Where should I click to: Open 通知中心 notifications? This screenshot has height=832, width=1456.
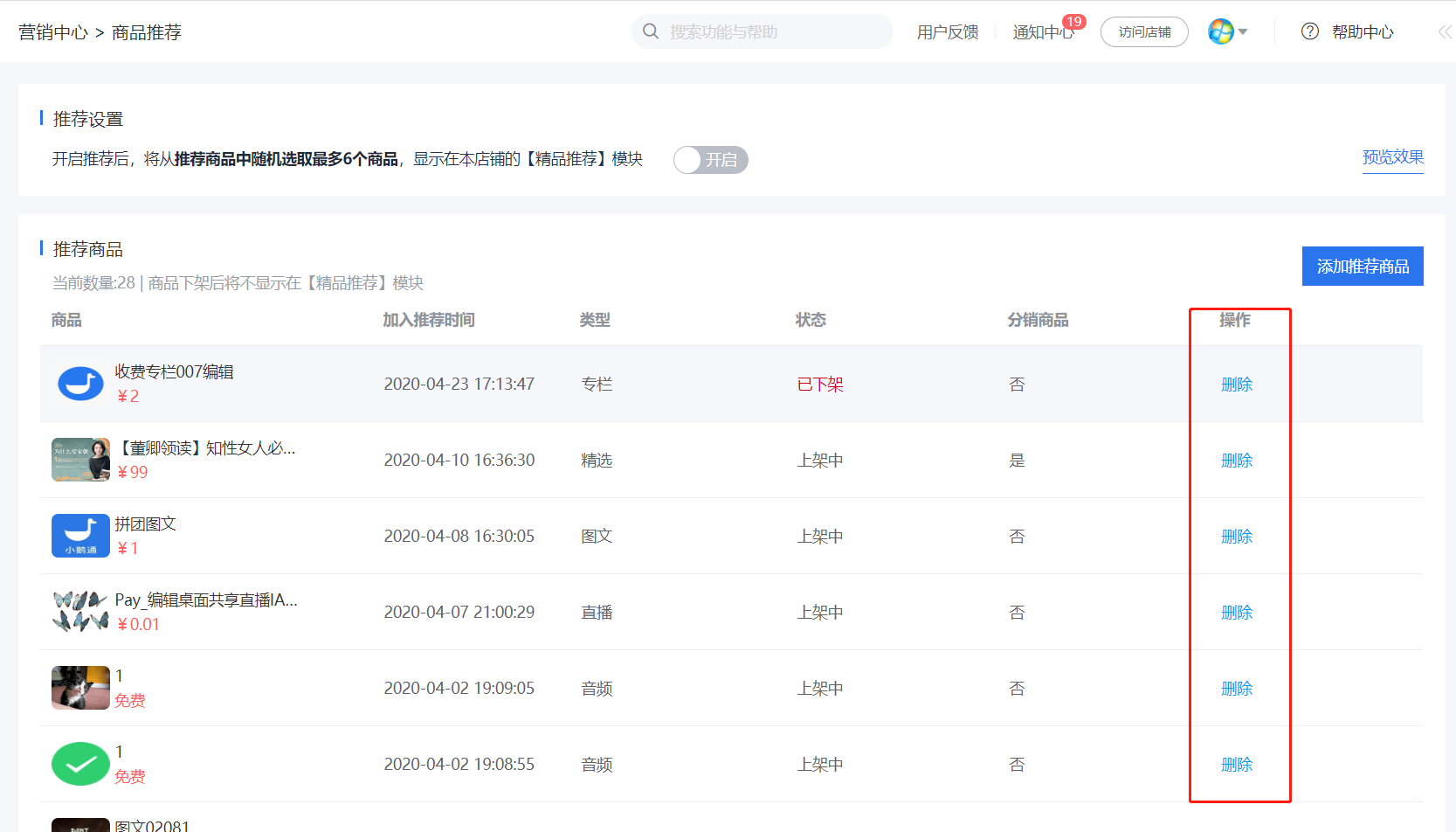click(1044, 32)
